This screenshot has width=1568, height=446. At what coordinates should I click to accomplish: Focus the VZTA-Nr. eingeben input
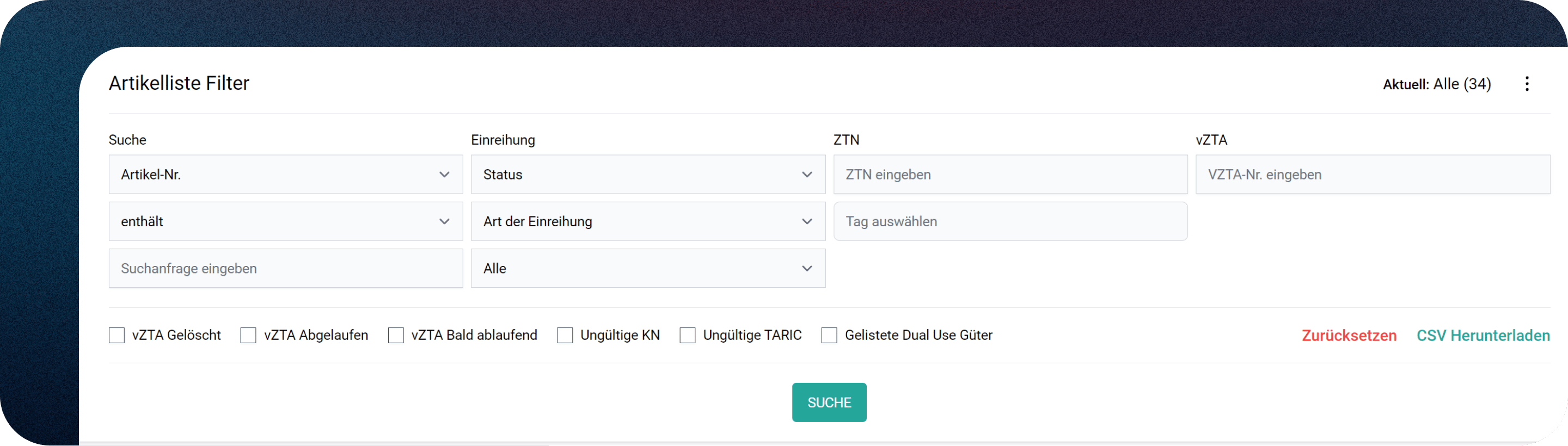point(1373,175)
